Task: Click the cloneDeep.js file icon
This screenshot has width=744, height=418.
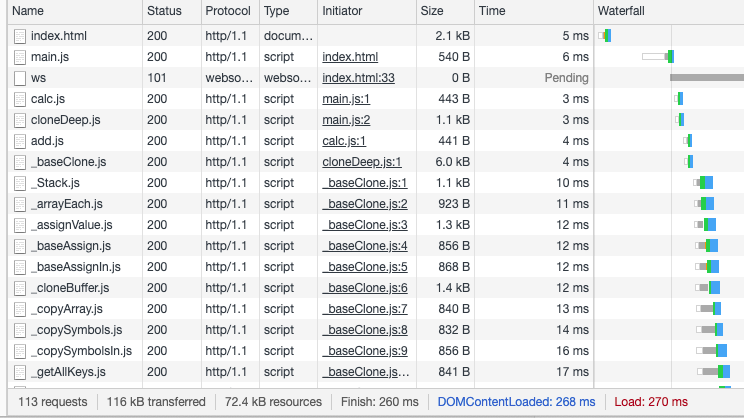Action: [20, 120]
